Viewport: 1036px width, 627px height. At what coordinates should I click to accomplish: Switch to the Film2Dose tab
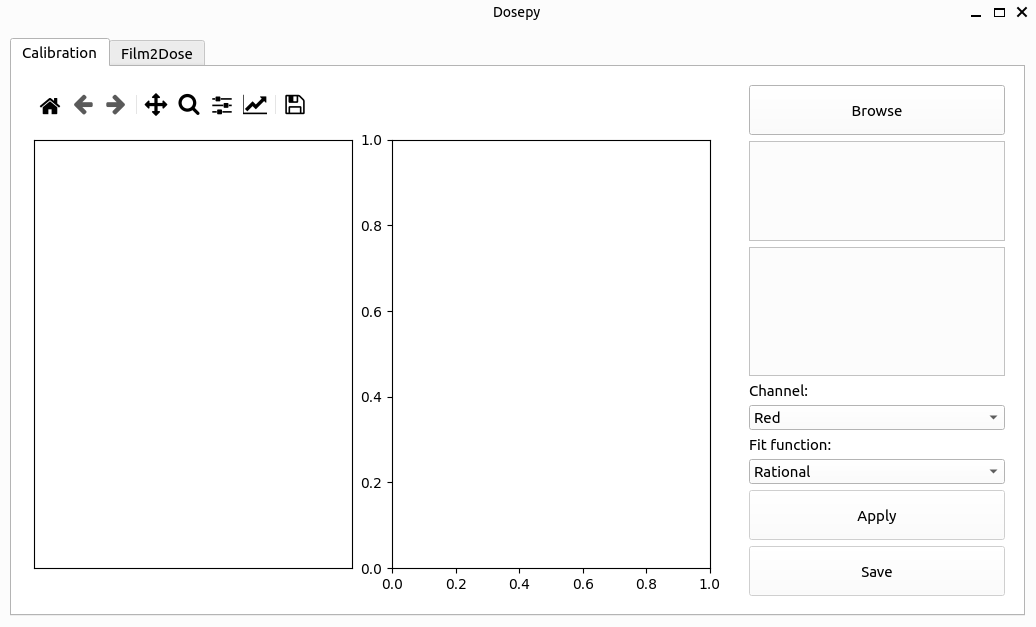coord(157,54)
